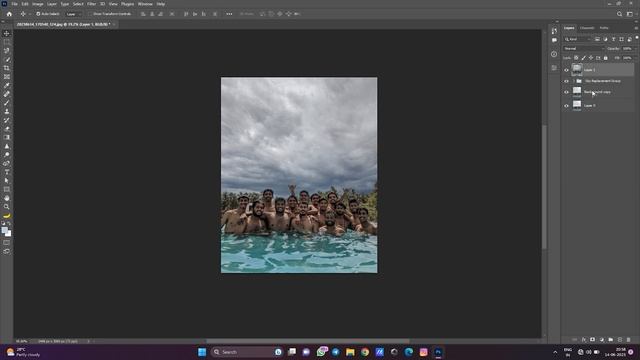Viewport: 640px width, 360px height.
Task: Select the Hand tool
Action: coord(7,198)
